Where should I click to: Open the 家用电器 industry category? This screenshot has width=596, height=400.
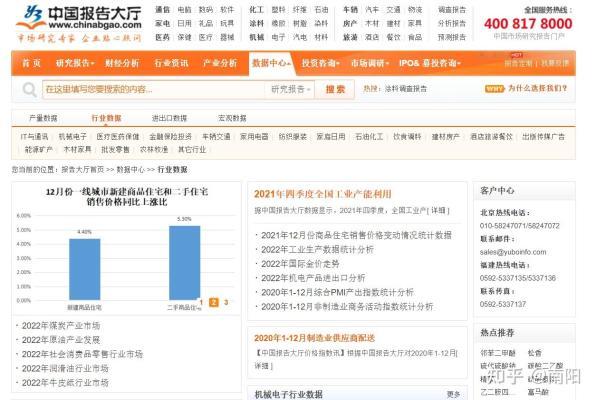[x=254, y=137]
